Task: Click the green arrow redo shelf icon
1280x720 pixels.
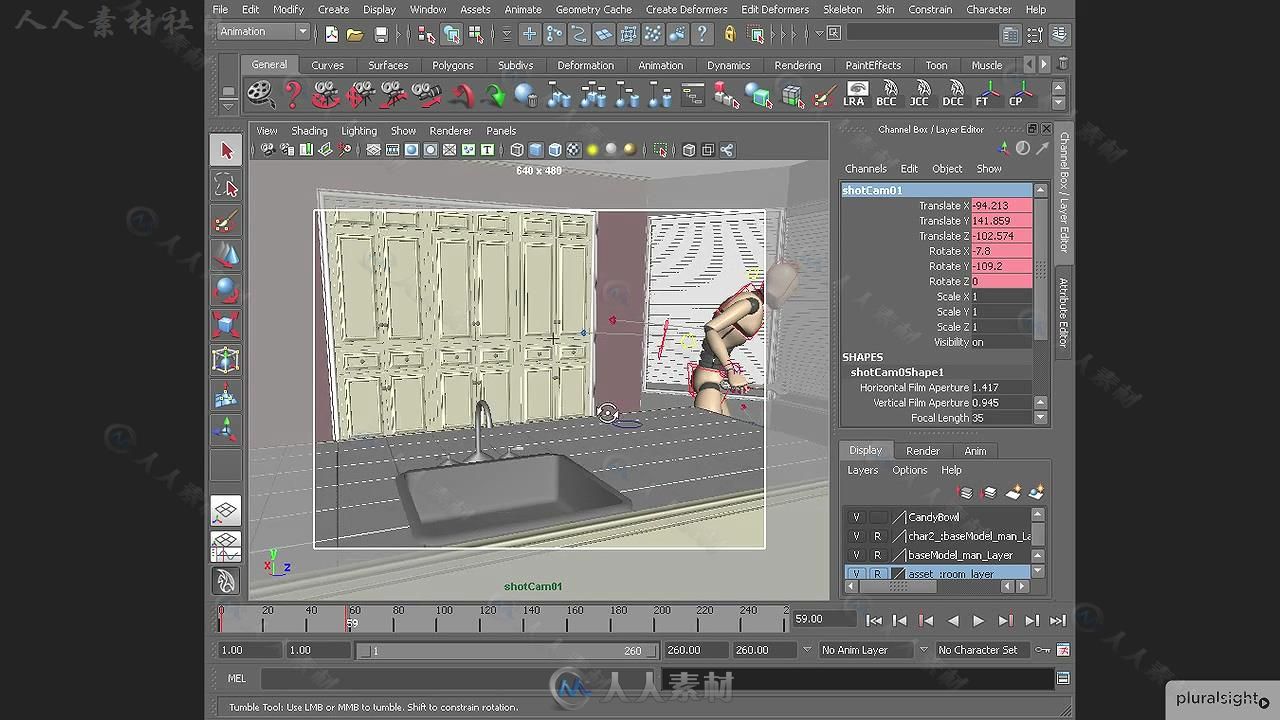Action: [494, 95]
